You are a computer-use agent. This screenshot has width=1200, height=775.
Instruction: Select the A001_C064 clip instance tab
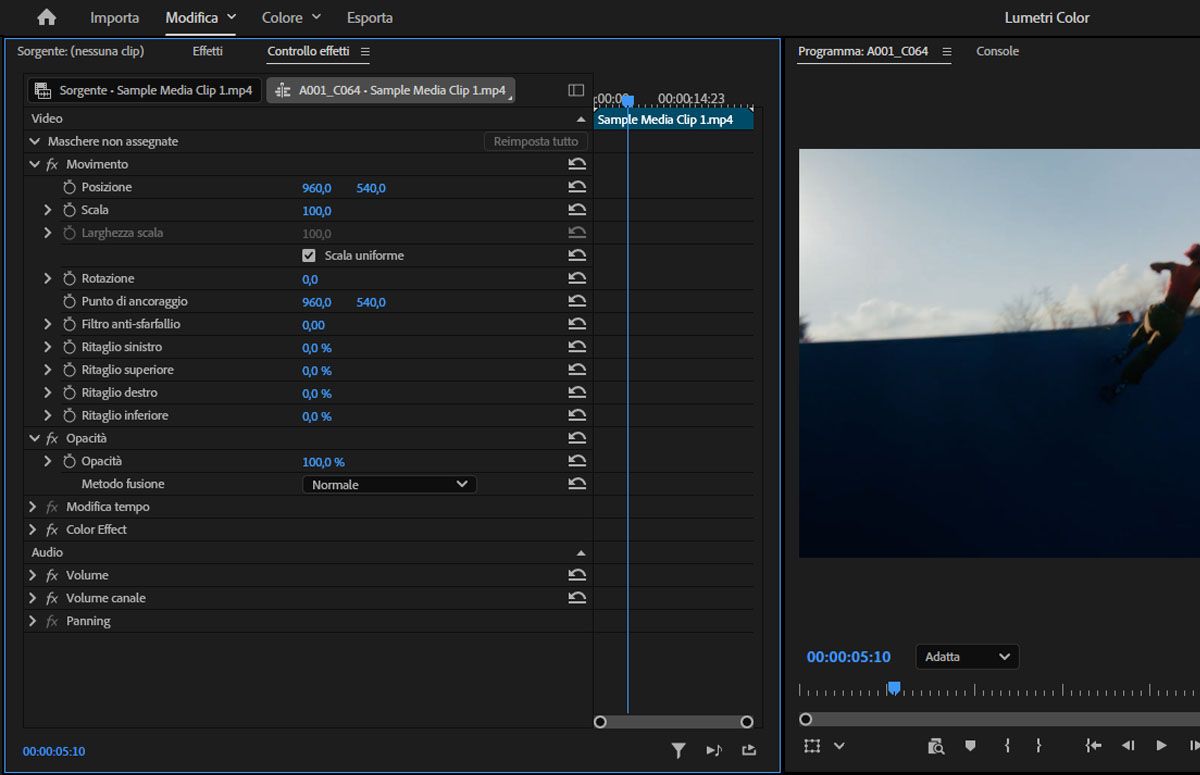click(391, 90)
